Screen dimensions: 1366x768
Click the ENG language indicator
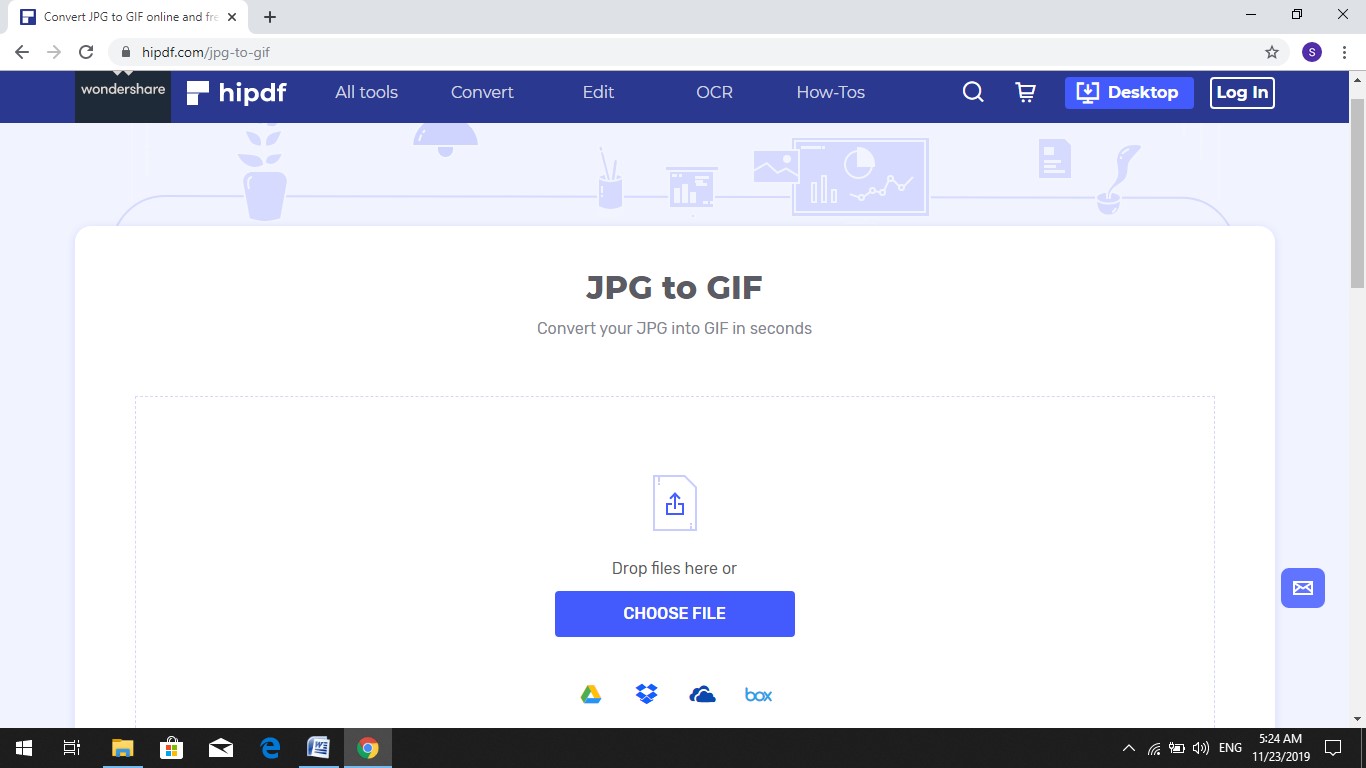point(1230,748)
